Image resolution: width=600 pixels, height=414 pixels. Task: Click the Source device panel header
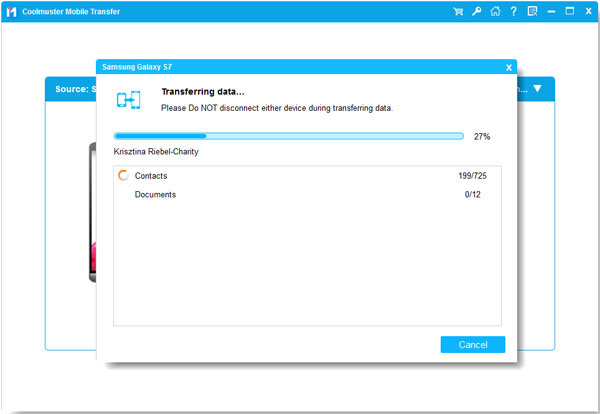click(70, 89)
